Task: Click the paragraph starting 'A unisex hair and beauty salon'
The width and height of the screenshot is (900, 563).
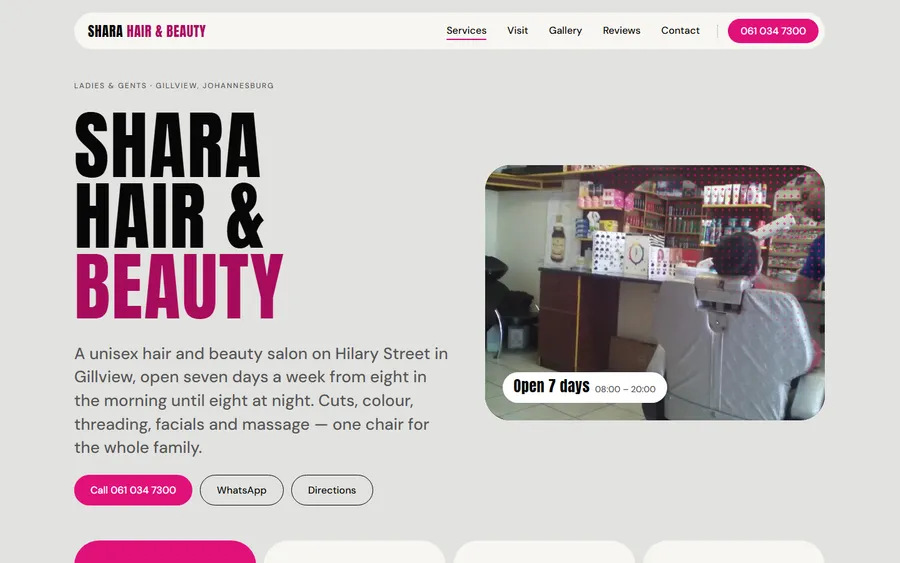Action: (261, 401)
